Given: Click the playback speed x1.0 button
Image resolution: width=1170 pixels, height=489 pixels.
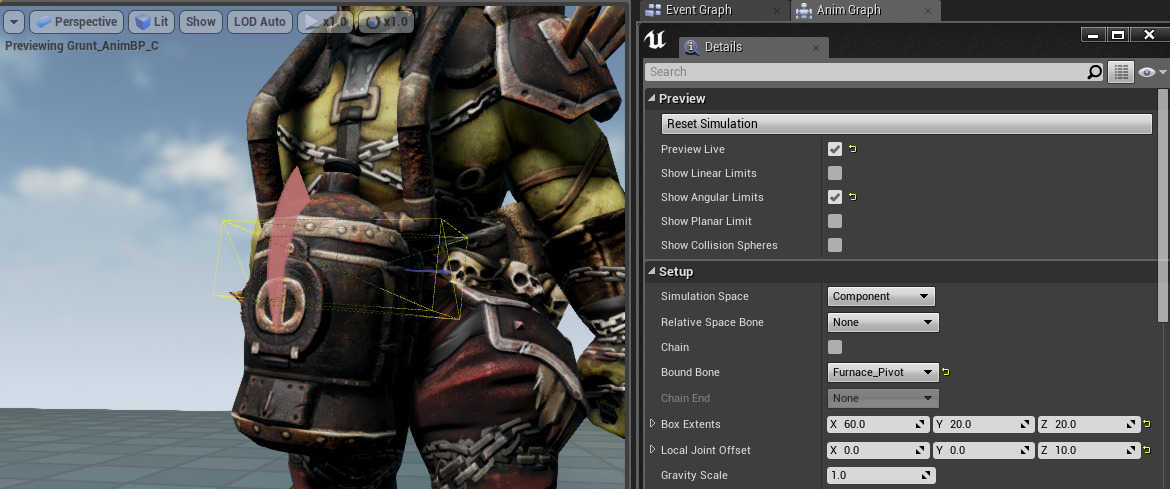Looking at the screenshot, I should 325,22.
